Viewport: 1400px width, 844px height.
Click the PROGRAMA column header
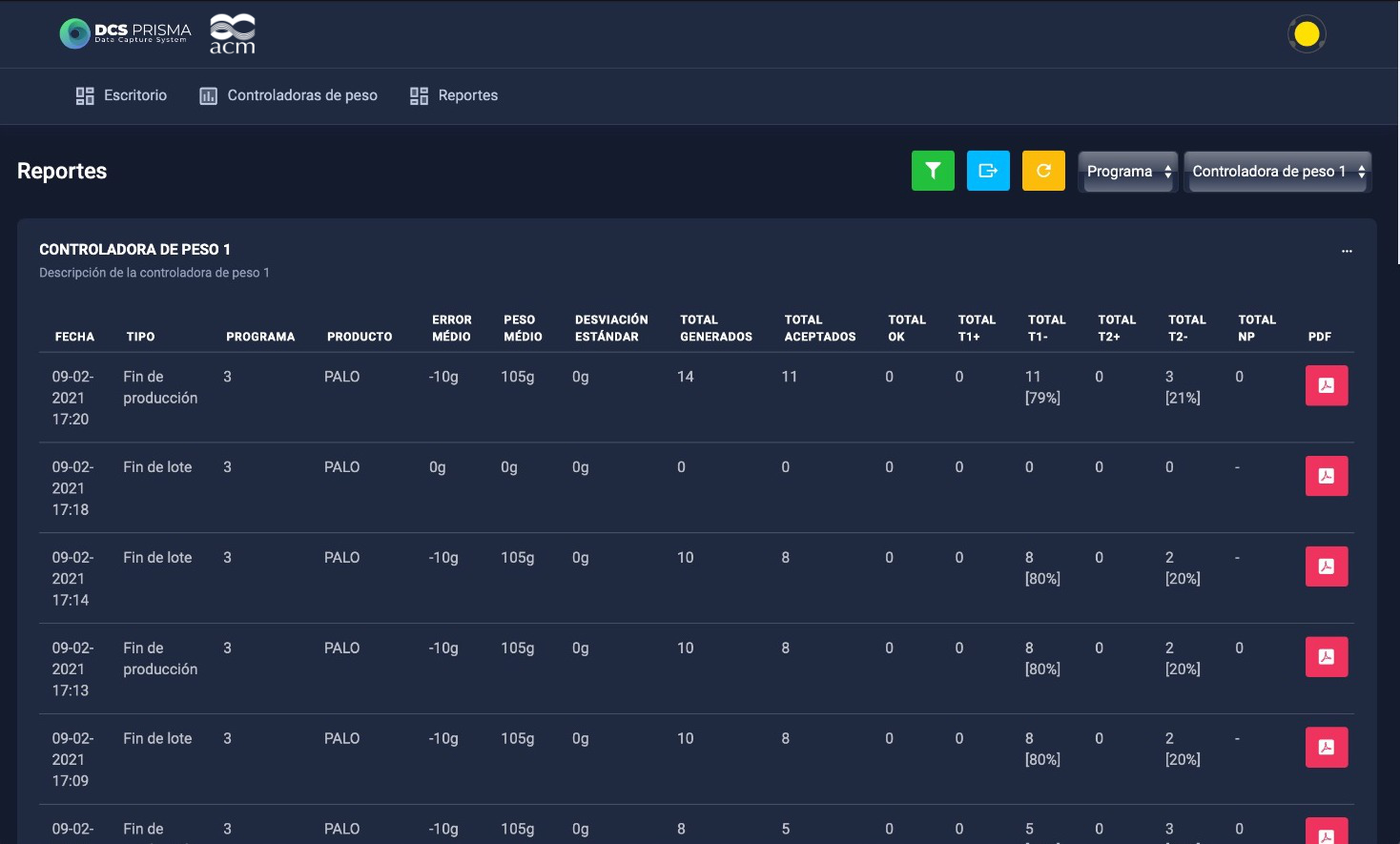tap(260, 337)
